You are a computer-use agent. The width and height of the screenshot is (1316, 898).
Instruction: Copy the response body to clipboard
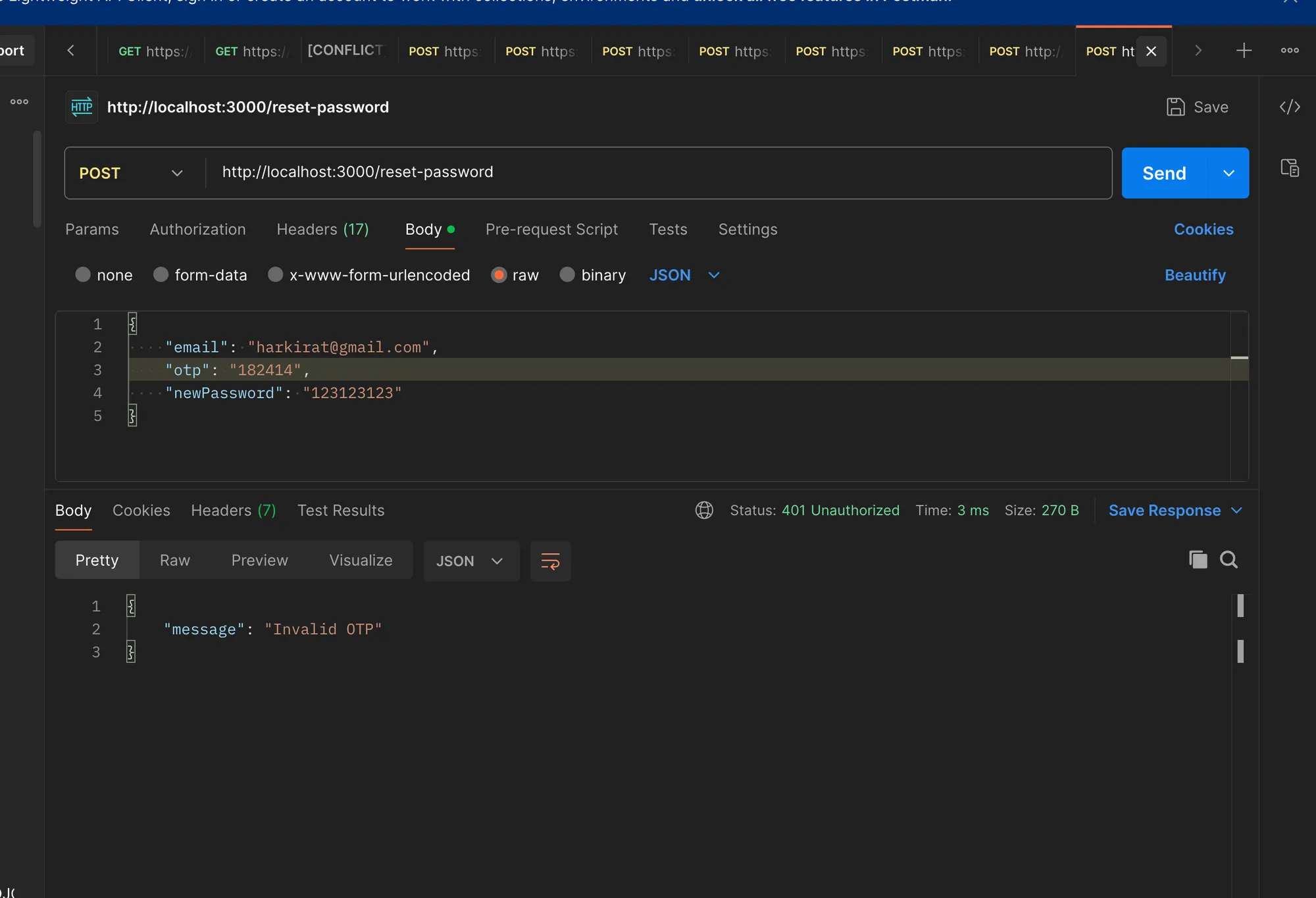tap(1198, 560)
